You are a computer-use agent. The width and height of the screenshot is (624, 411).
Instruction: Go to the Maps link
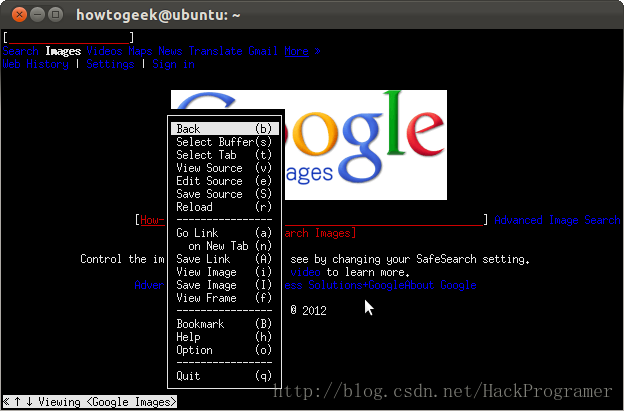140,51
